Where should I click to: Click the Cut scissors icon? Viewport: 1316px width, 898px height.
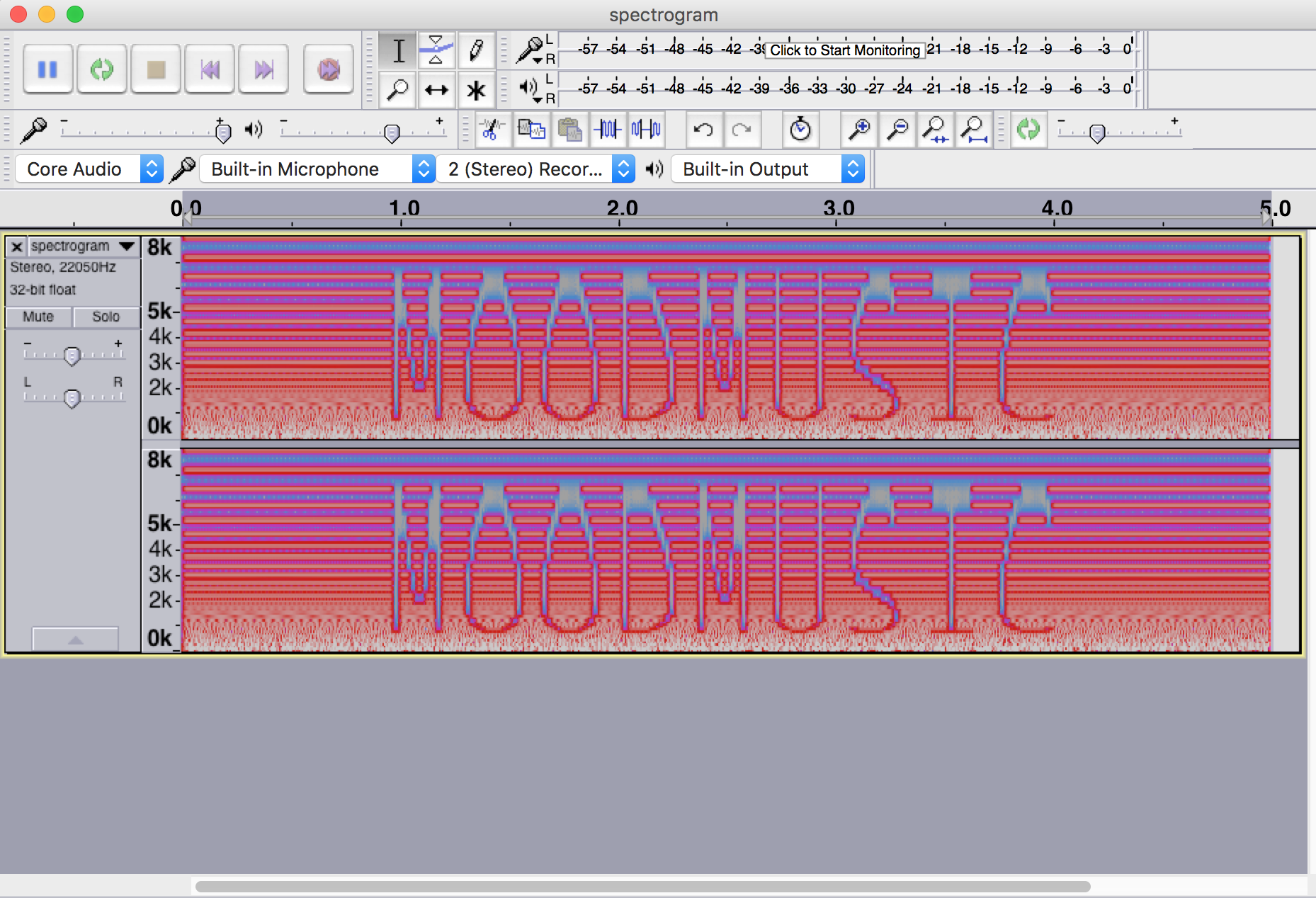click(x=492, y=130)
